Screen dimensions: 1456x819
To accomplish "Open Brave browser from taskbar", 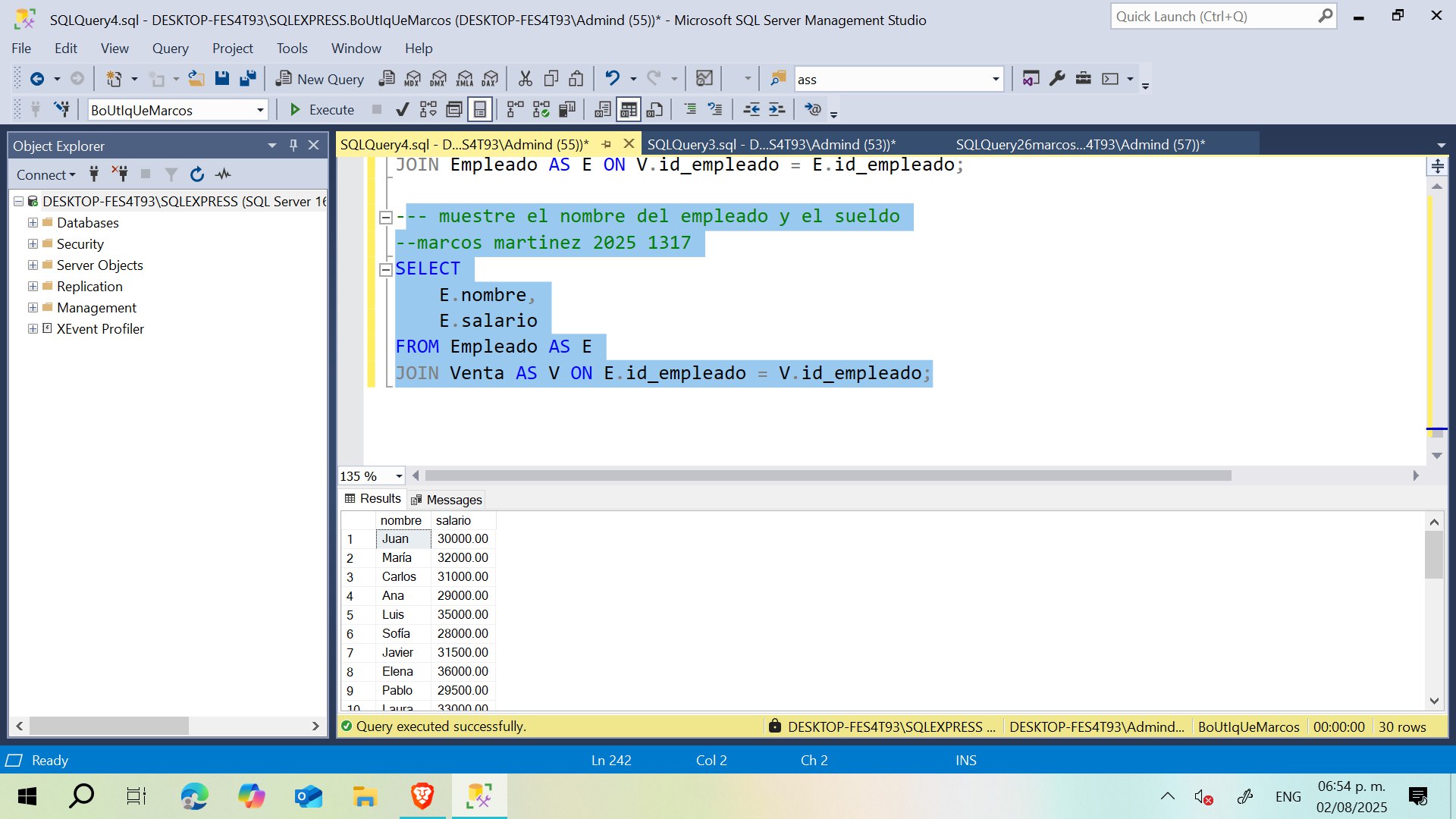I will (x=422, y=796).
